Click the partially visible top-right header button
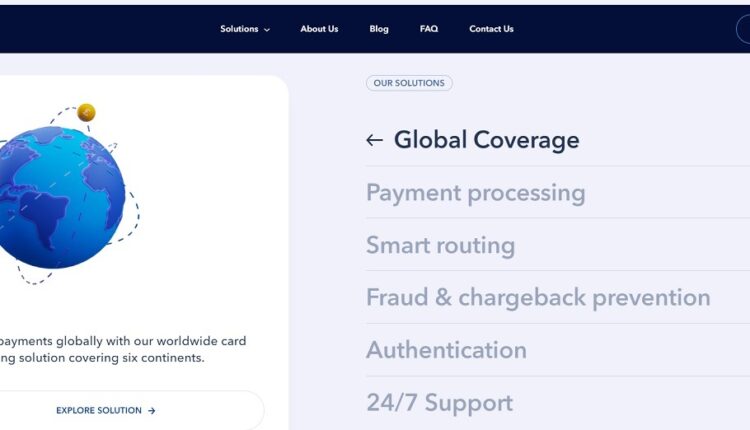Screen dimensions: 750x430 pyautogui.click(x=743, y=29)
